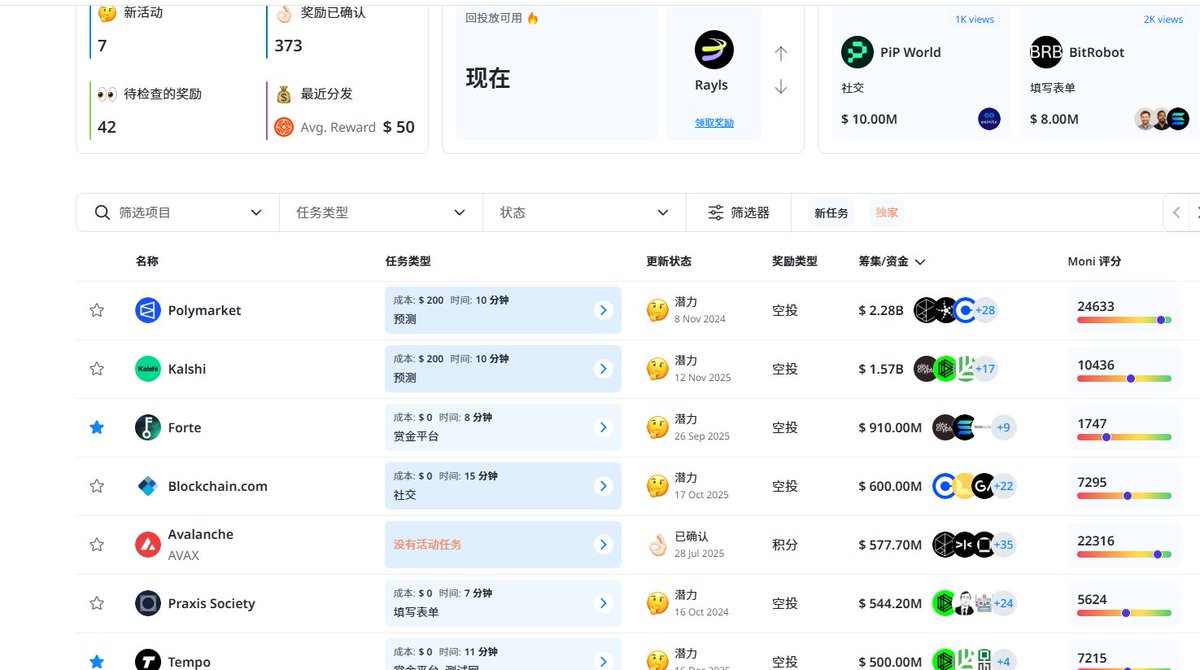
Task: Click the 任务类型 column header
Action: pyautogui.click(x=408, y=261)
